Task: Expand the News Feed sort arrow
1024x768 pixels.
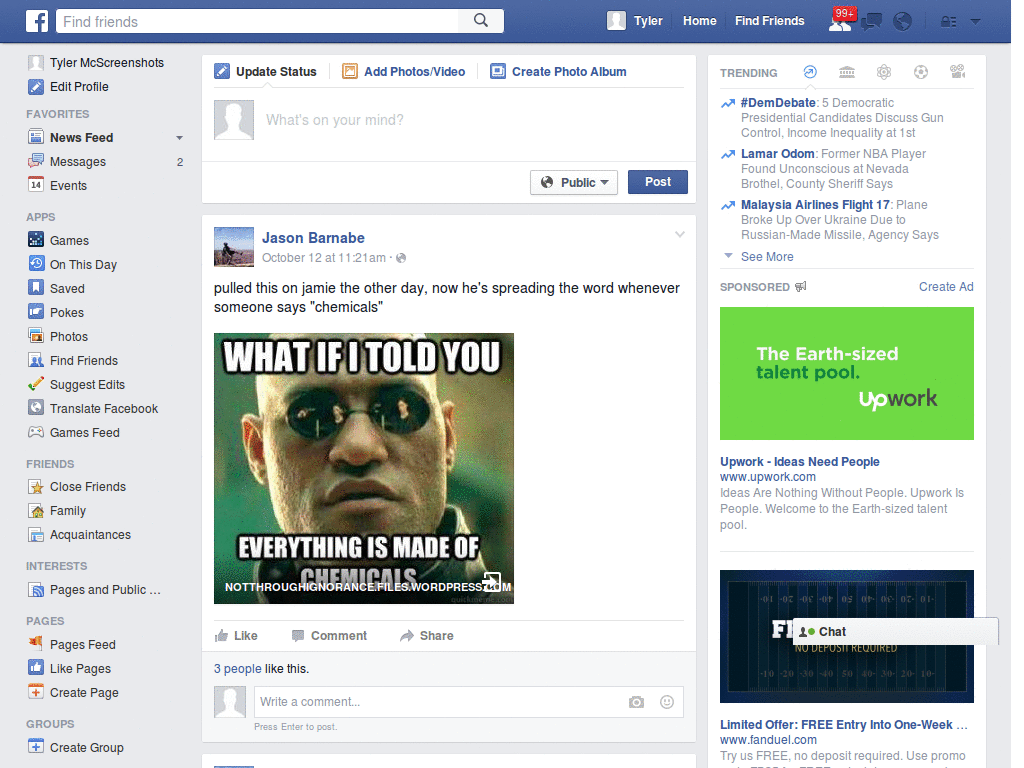Action: [x=179, y=137]
